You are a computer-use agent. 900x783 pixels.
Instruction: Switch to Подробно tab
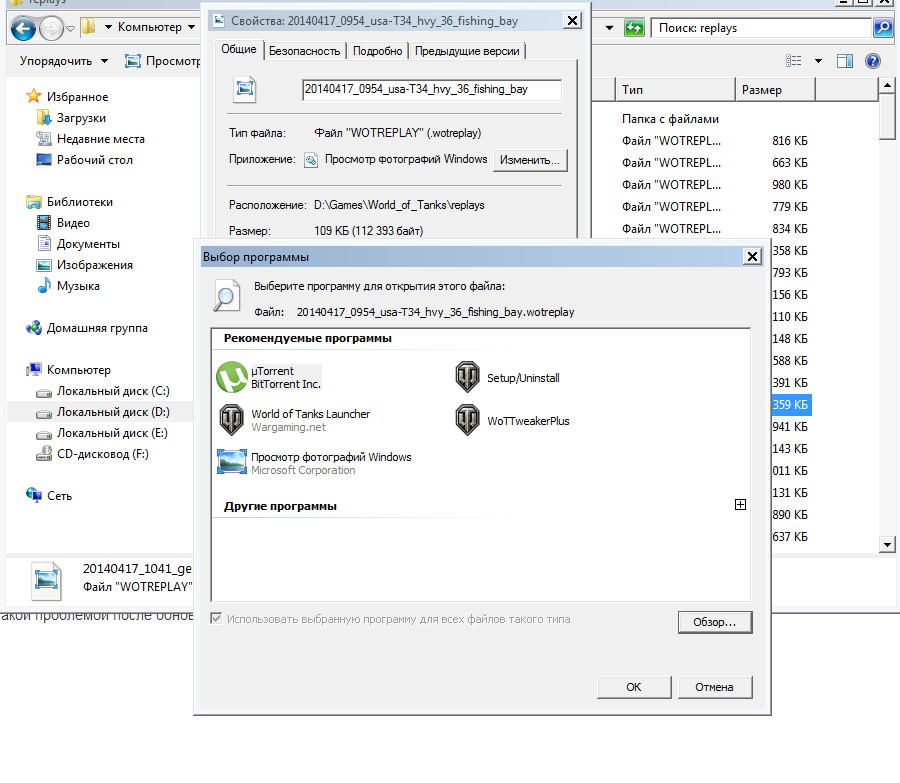pos(377,51)
